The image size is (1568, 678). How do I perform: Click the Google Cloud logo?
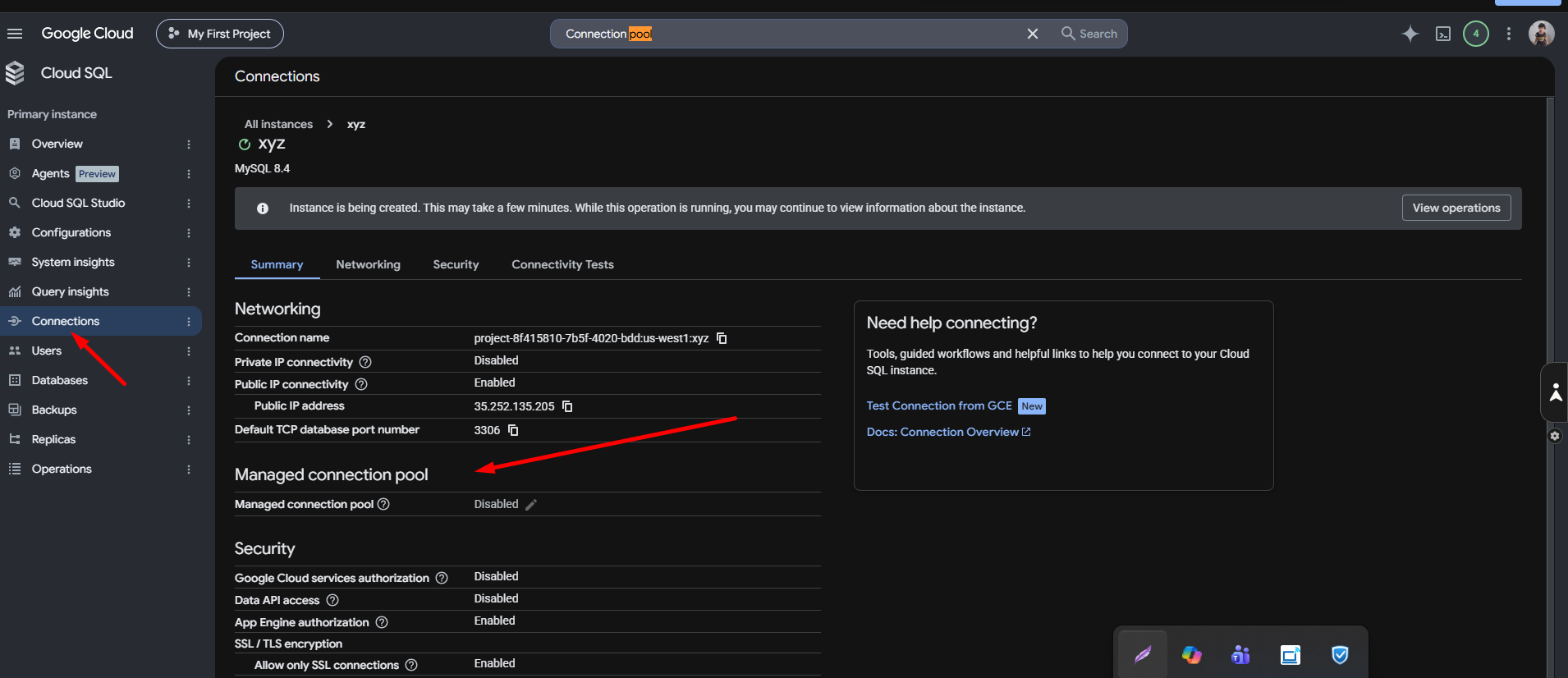click(x=87, y=34)
